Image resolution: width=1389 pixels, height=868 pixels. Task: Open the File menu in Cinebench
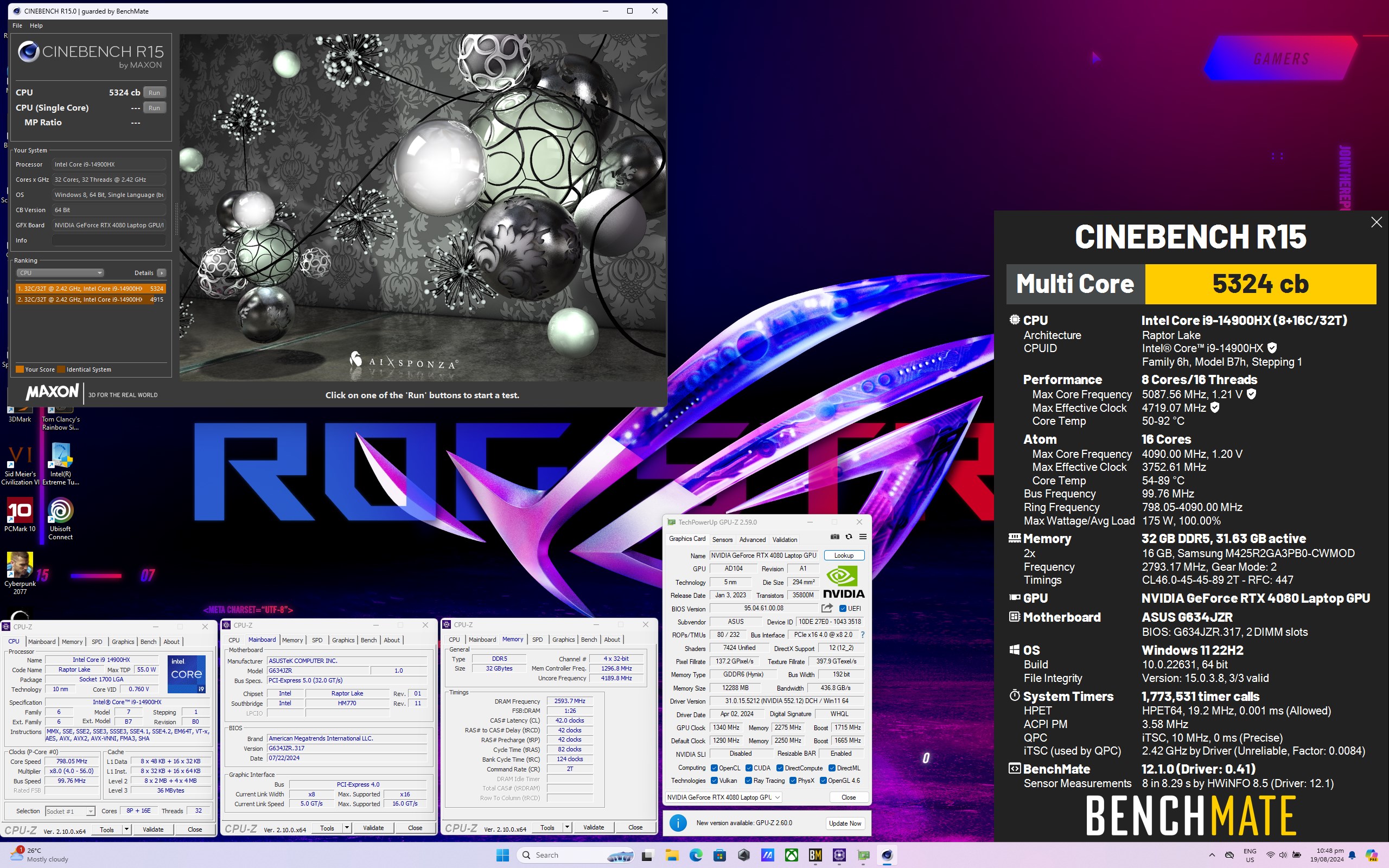point(17,25)
